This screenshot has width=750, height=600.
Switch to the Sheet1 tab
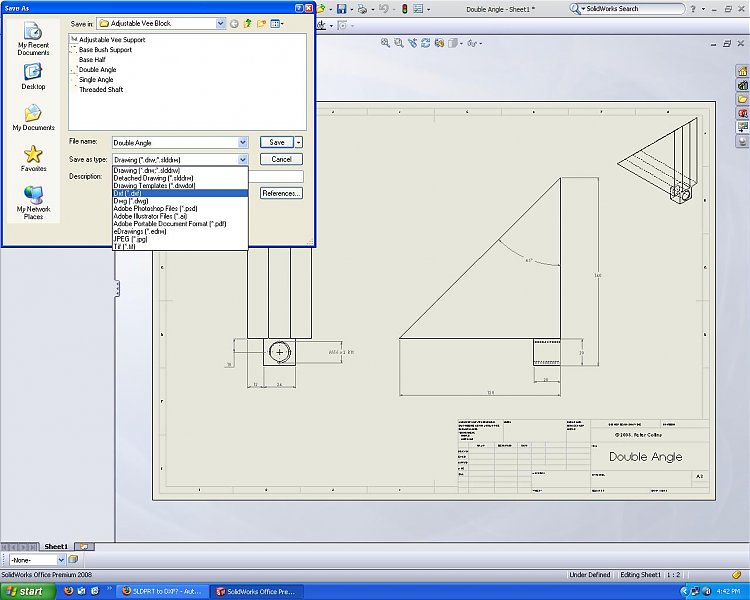pos(55,547)
